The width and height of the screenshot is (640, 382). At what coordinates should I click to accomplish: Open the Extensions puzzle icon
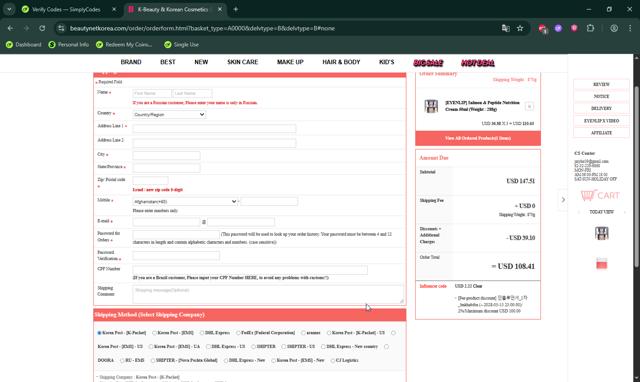point(590,28)
